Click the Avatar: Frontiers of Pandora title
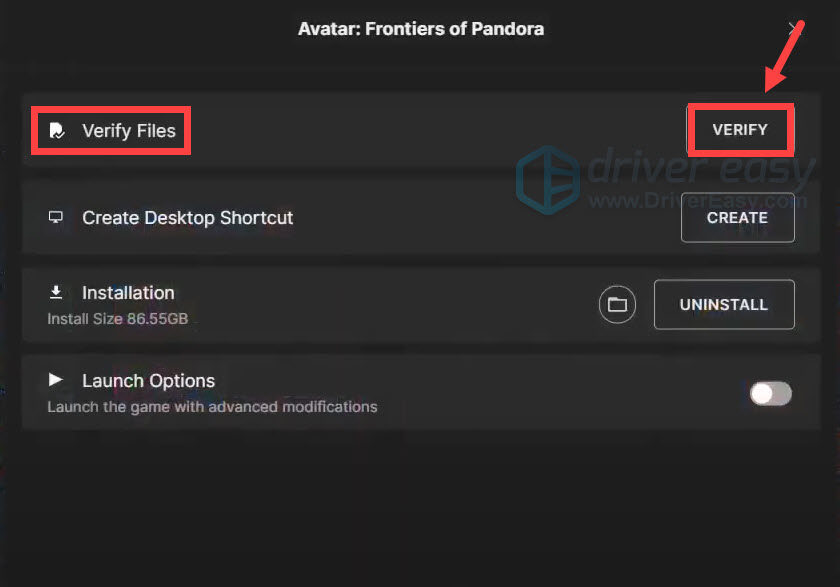 (421, 28)
